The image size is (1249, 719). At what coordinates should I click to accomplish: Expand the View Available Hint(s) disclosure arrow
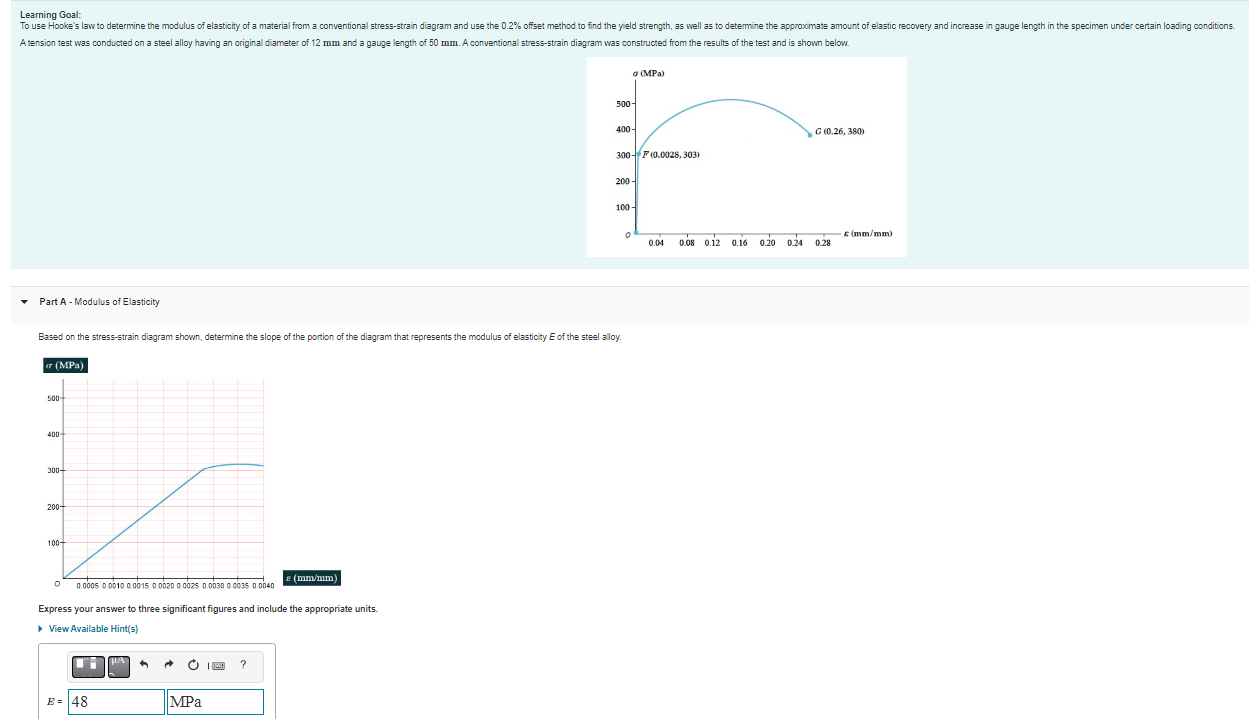tap(42, 628)
